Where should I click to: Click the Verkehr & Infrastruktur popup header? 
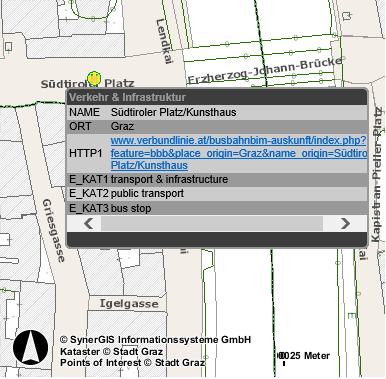pyautogui.click(x=217, y=97)
